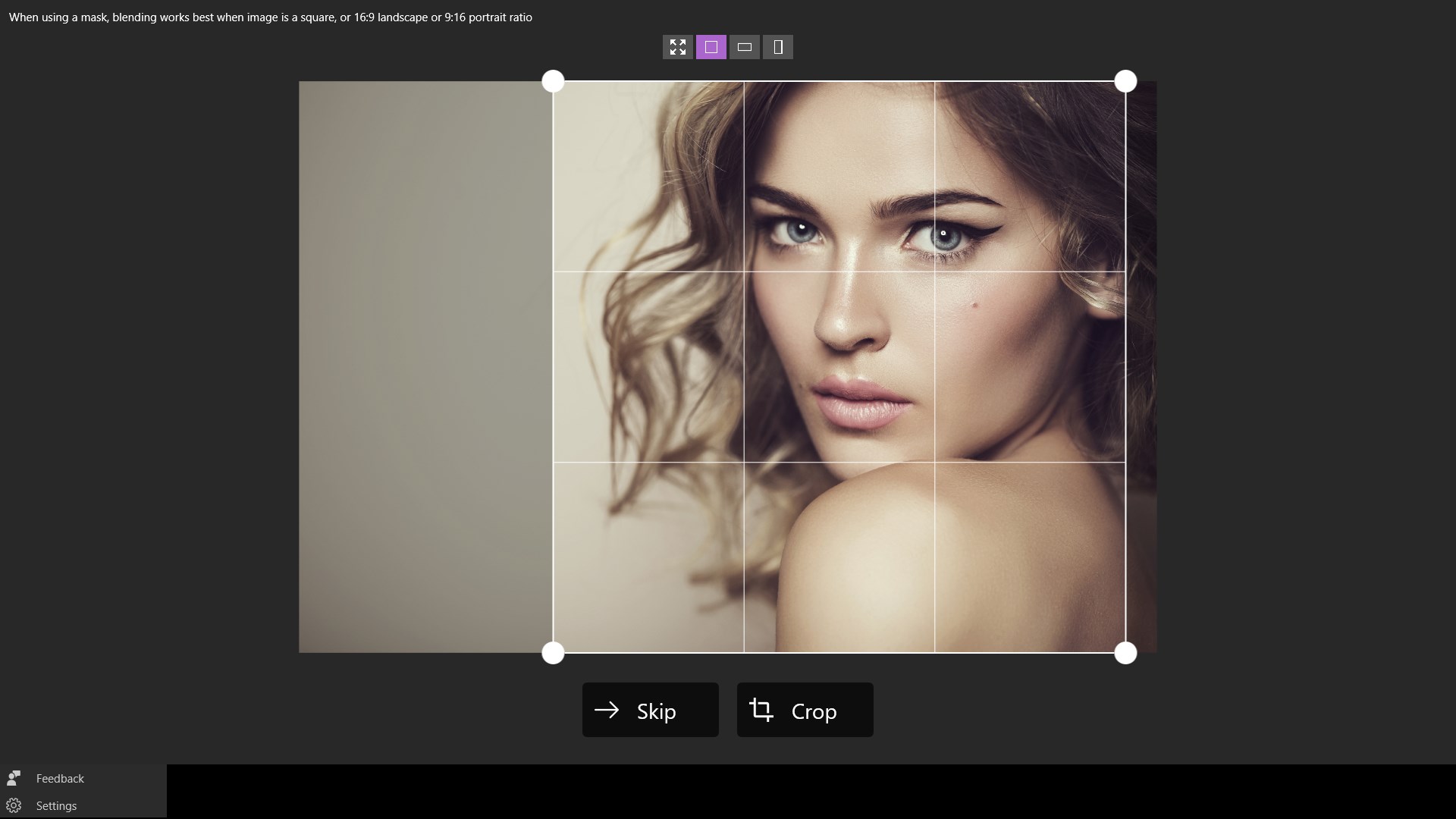Viewport: 1456px width, 819px height.
Task: Click the bottom-left crop corner handle
Action: coord(553,653)
